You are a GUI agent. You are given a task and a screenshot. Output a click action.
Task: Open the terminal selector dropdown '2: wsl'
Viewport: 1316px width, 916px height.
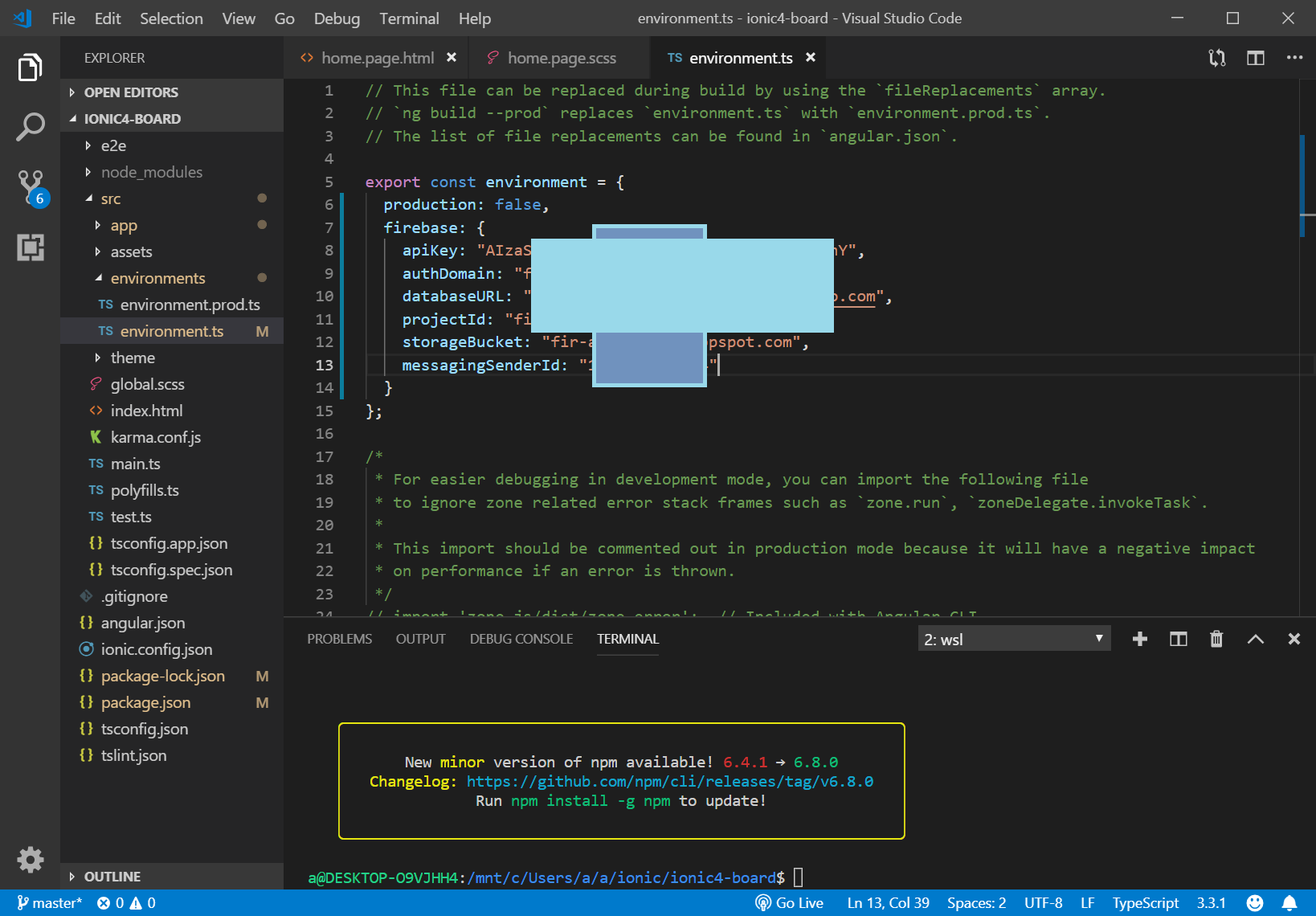[x=1013, y=639]
